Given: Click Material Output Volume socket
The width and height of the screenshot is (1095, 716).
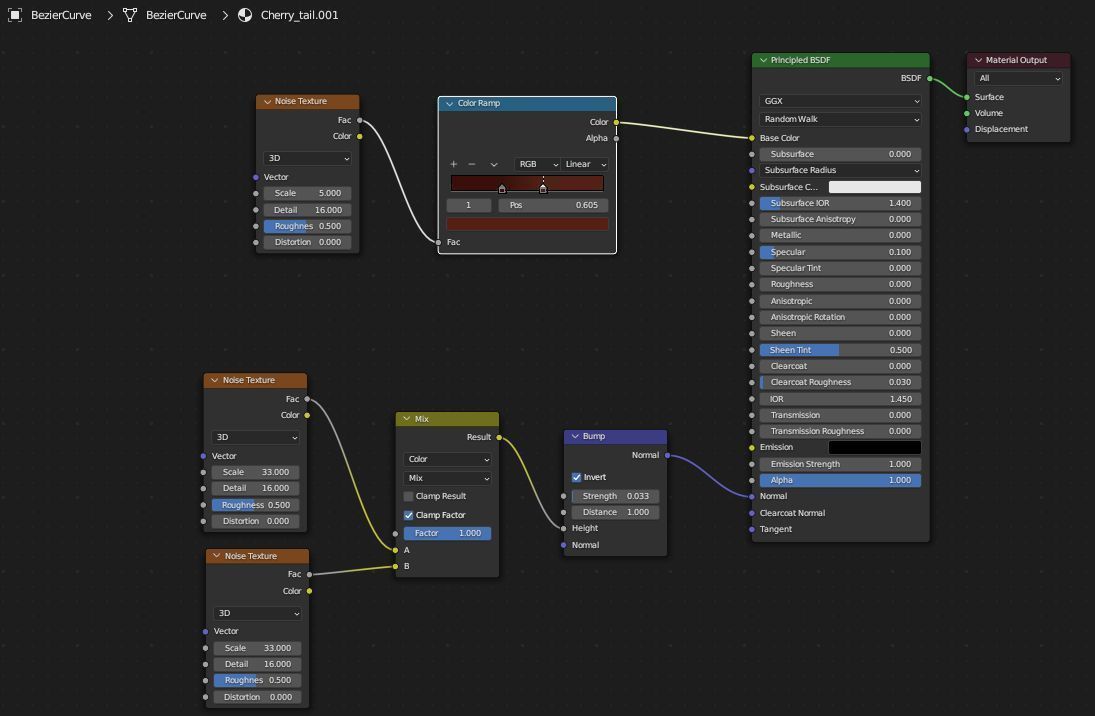Looking at the screenshot, I should [967, 113].
